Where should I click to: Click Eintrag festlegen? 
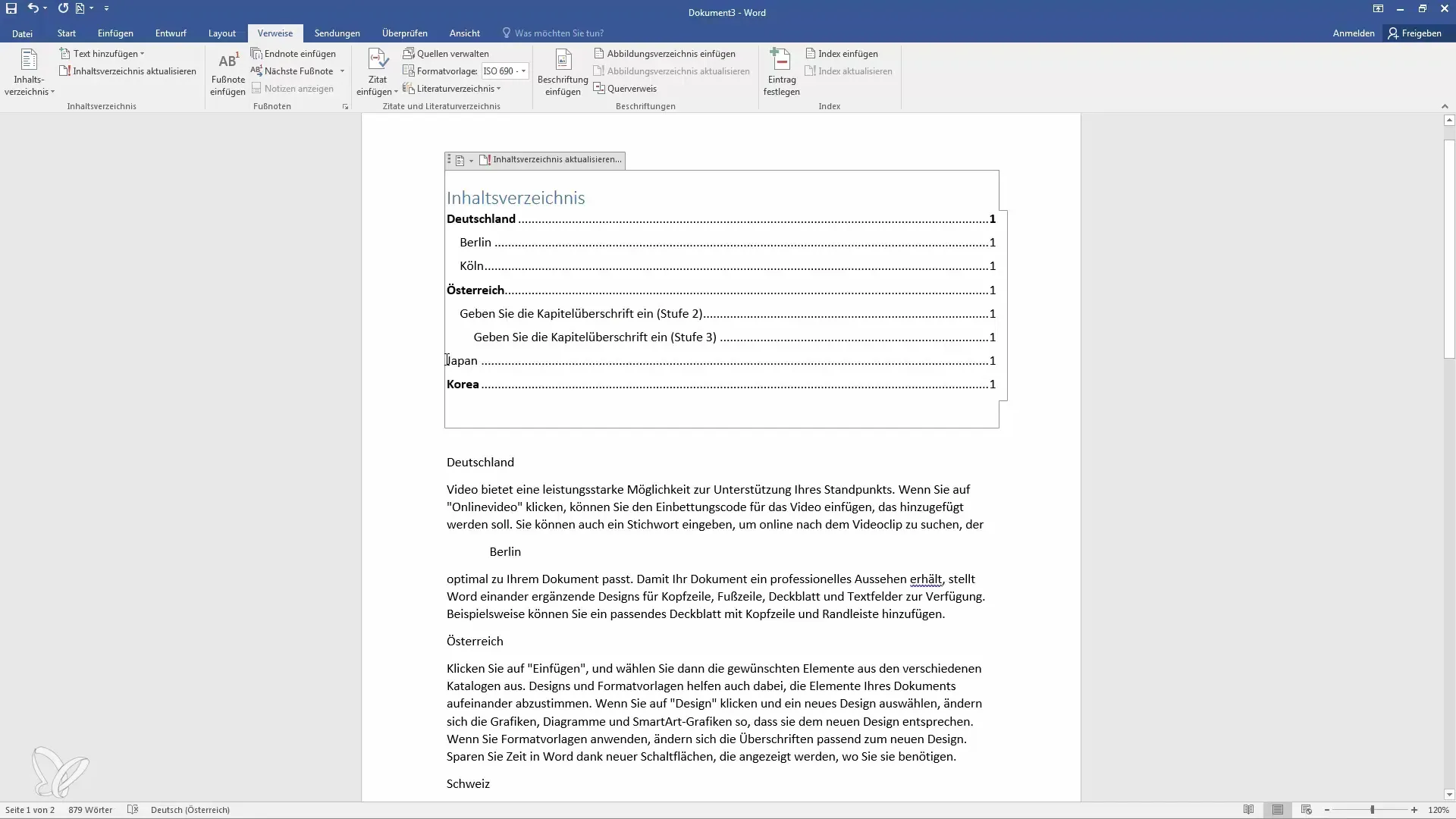pos(781,74)
